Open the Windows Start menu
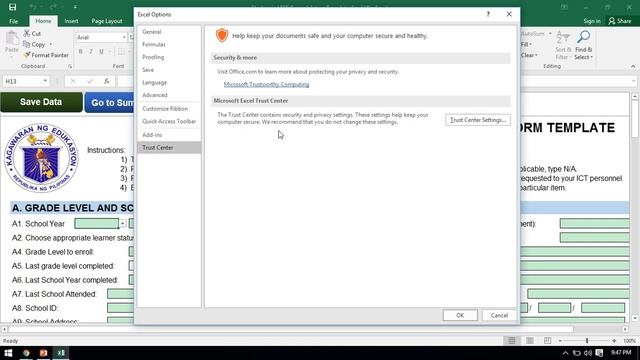 pos(8,353)
